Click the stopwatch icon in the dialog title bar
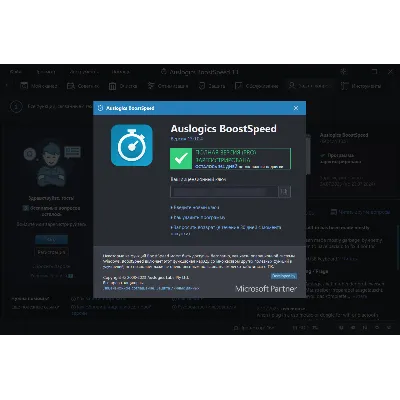The image size is (400, 400). 100,108
